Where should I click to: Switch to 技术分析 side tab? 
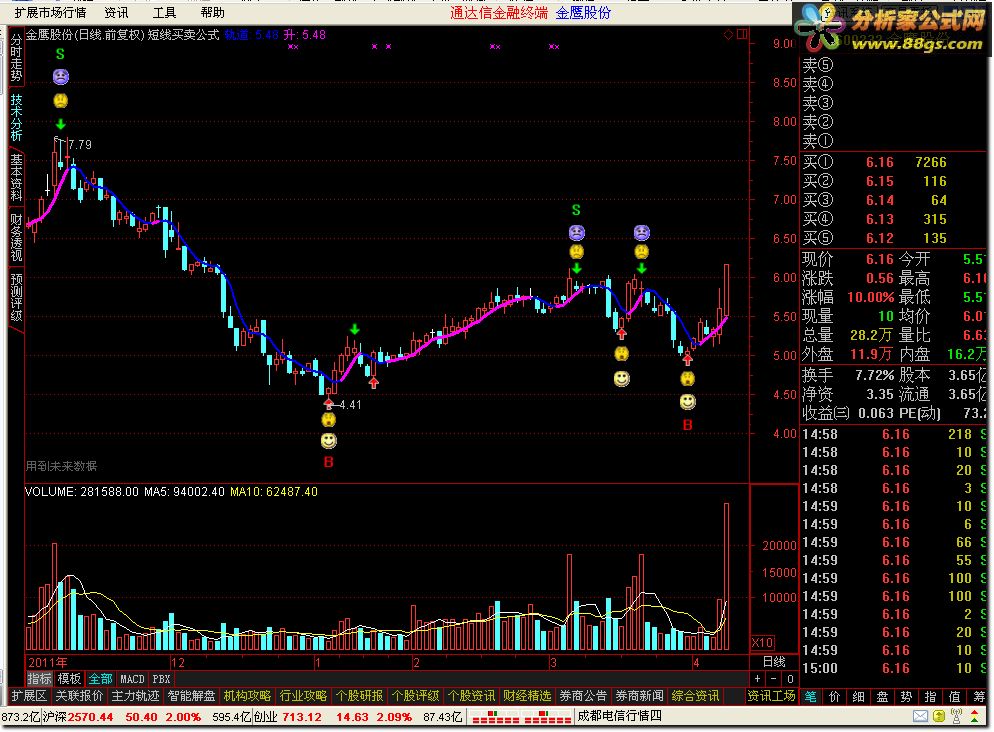coord(16,118)
